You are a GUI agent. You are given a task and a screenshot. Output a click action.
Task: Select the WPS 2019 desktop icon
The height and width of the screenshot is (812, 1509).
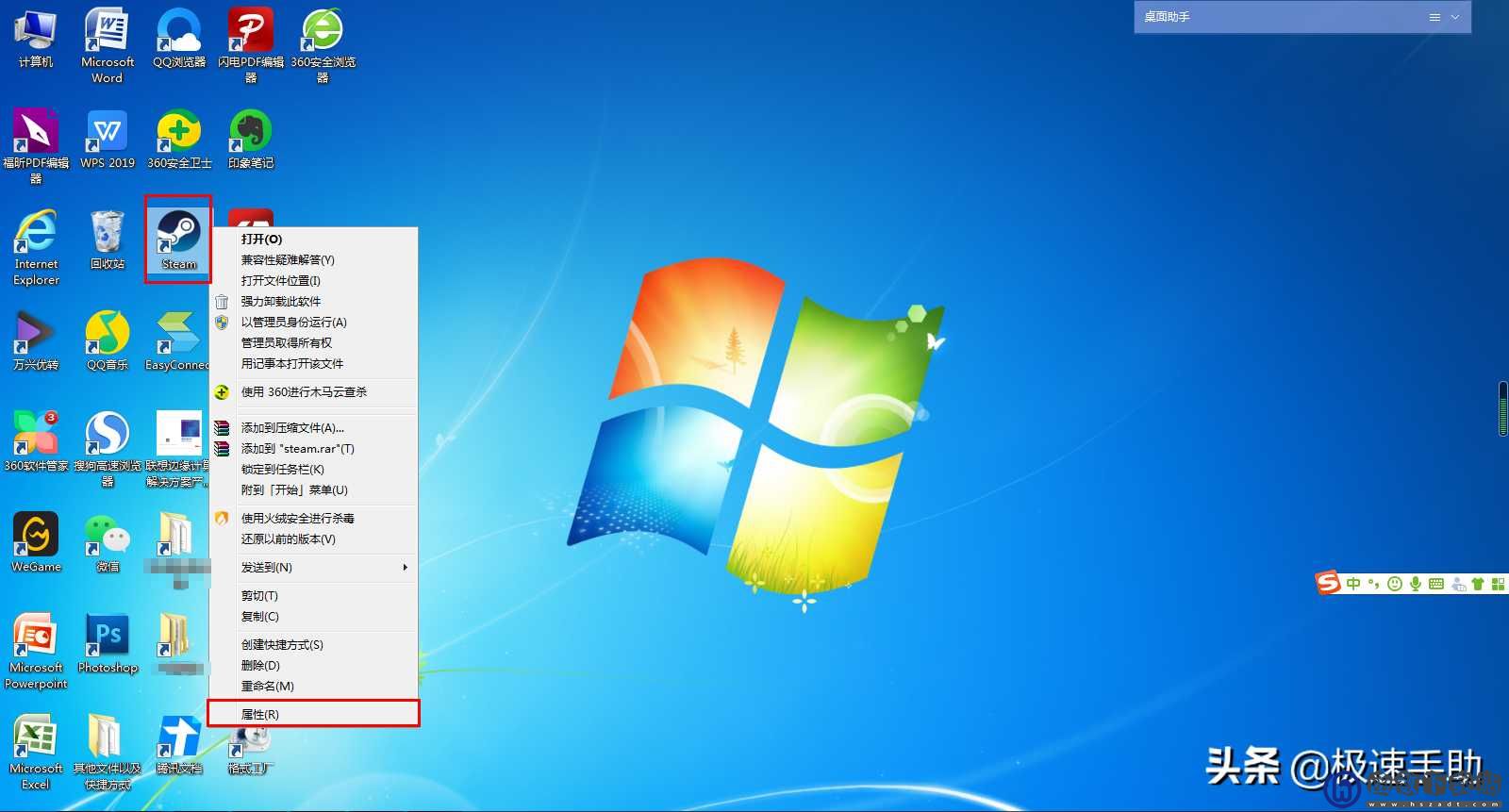[x=108, y=140]
